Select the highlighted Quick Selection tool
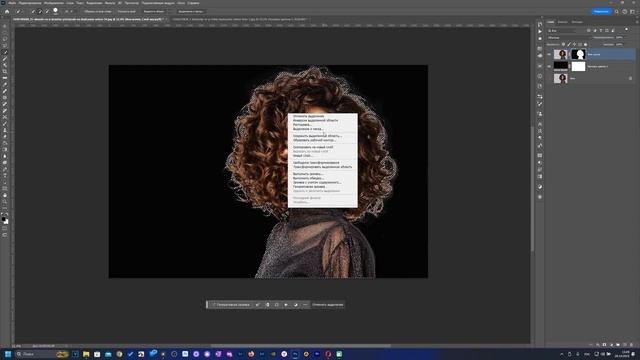 (5, 52)
